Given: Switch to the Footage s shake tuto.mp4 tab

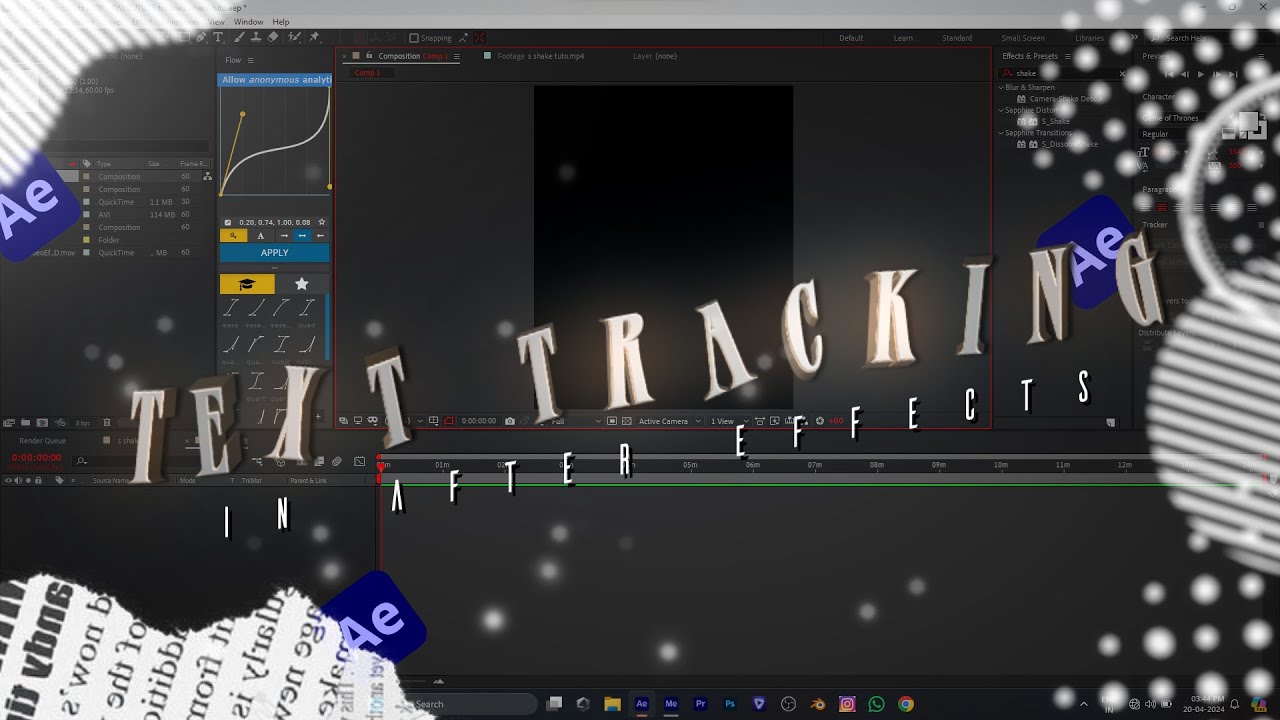Looking at the screenshot, I should pyautogui.click(x=541, y=56).
